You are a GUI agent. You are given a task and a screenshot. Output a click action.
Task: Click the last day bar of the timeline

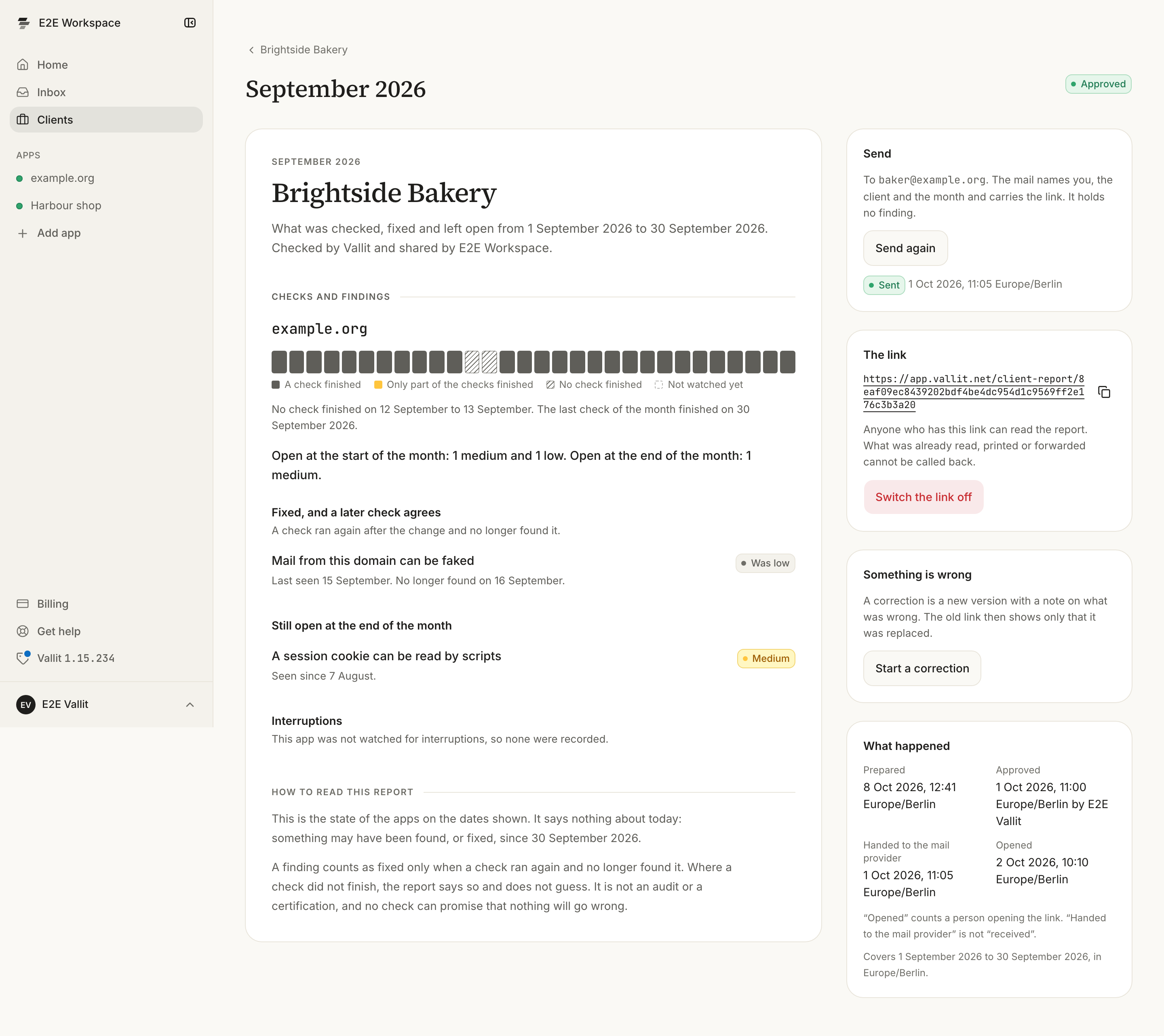pyautogui.click(x=788, y=362)
